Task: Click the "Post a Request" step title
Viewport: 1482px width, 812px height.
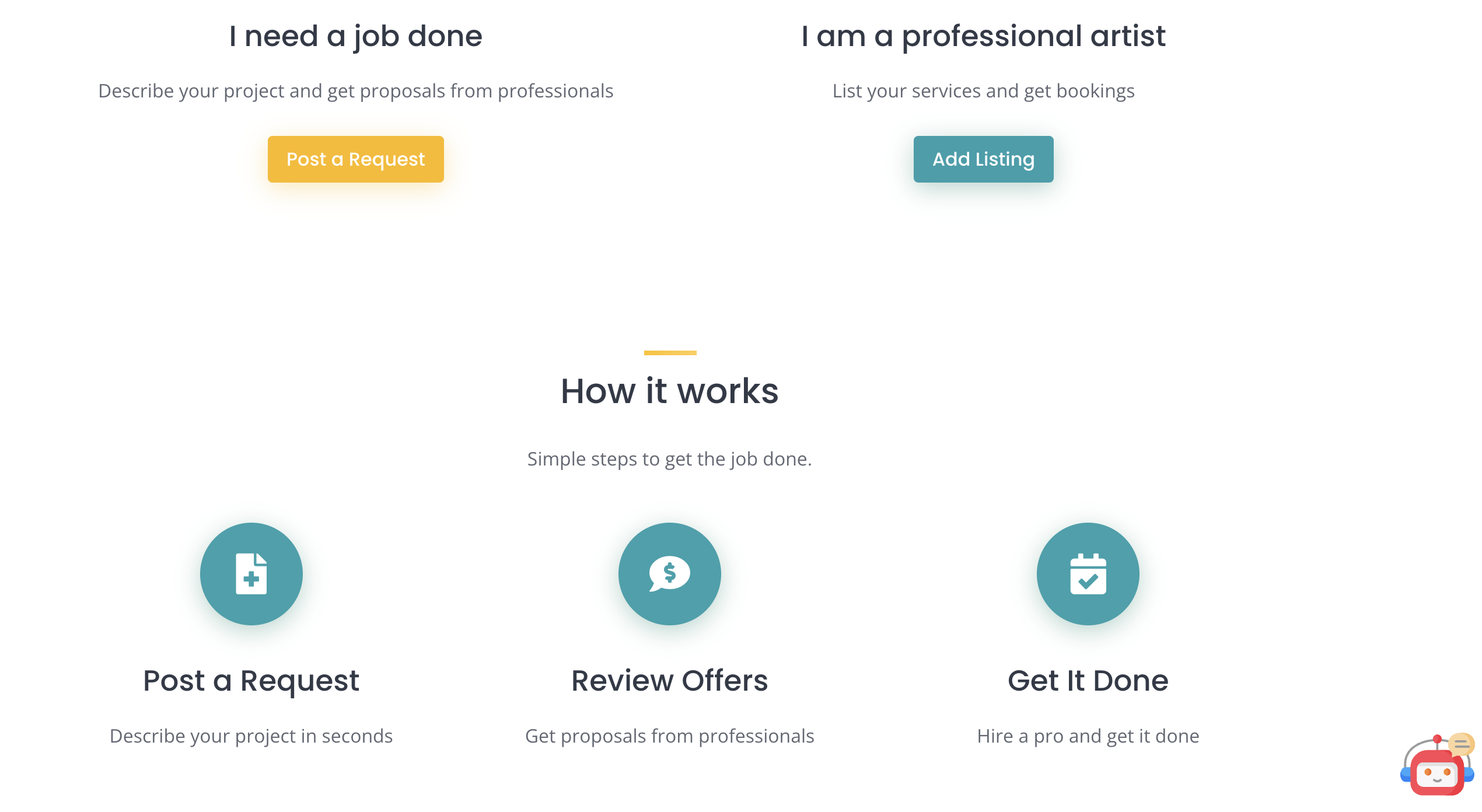Action: click(x=251, y=681)
